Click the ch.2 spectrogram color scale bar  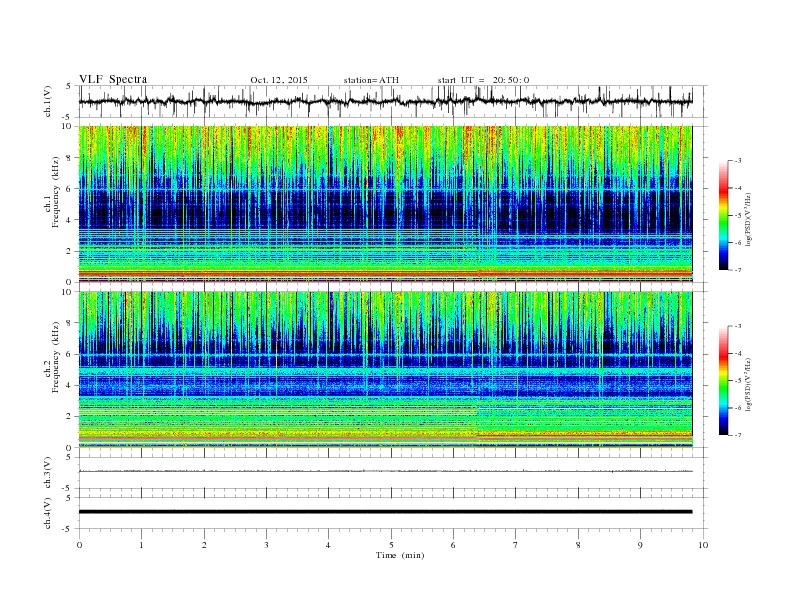tap(724, 380)
